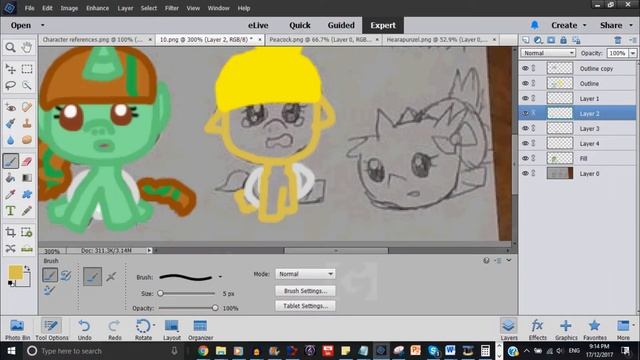Select the Move tool
Viewport: 640px width, 360px height.
[11, 69]
